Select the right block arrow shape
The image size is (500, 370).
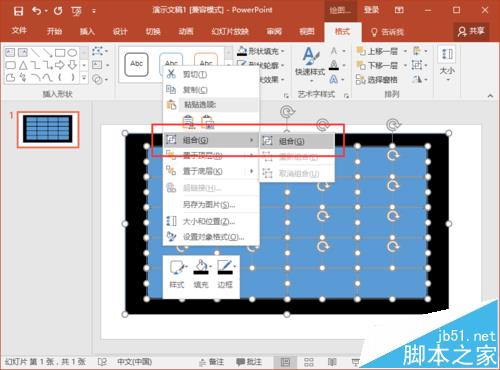click(60, 65)
